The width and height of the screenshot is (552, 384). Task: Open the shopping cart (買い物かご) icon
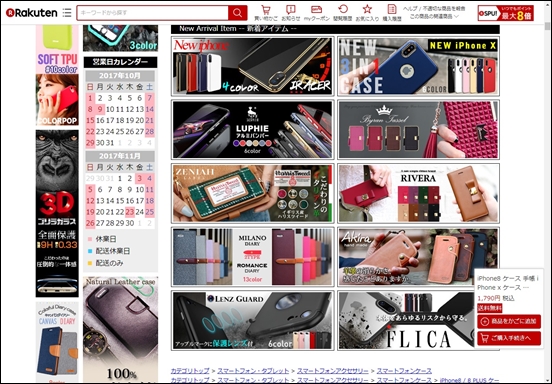pyautogui.click(x=266, y=13)
